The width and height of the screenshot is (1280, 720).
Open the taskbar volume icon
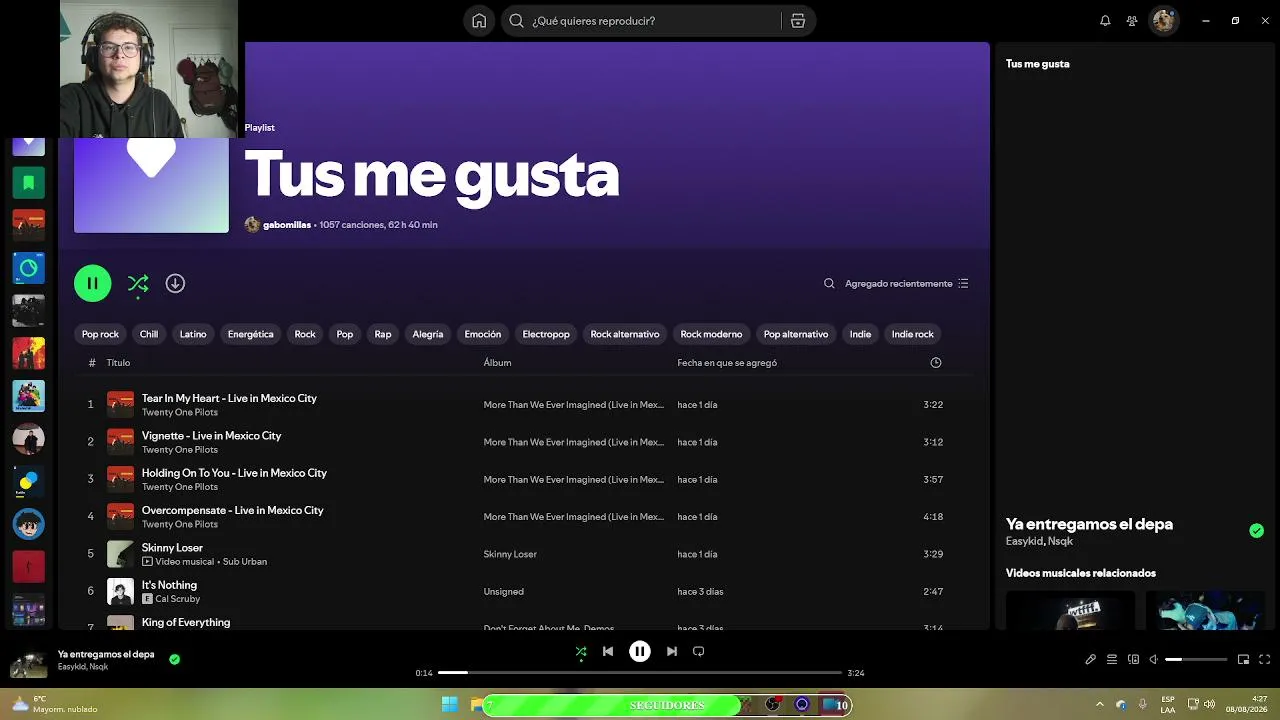tap(1210, 705)
